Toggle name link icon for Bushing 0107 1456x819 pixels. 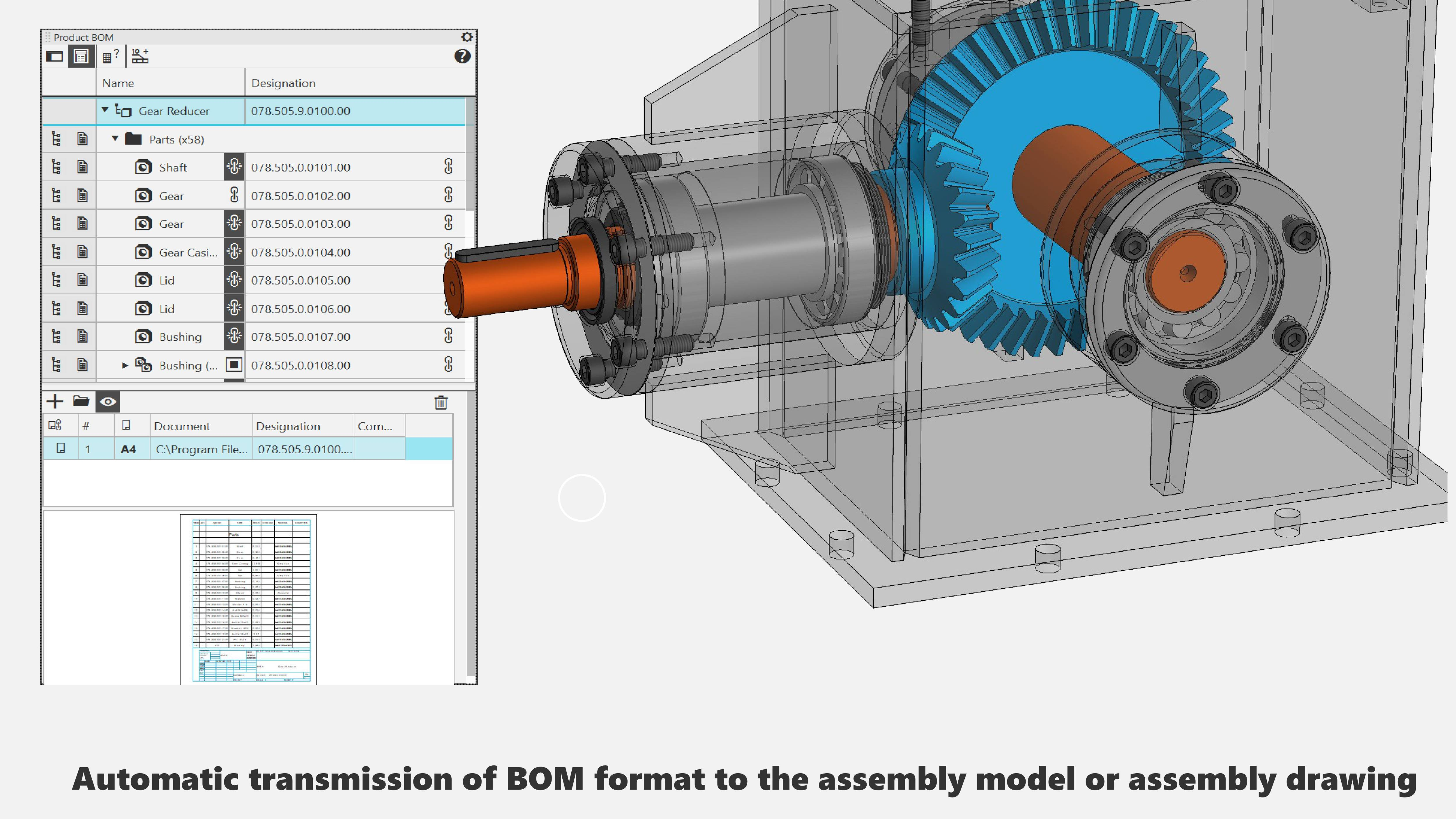point(234,336)
